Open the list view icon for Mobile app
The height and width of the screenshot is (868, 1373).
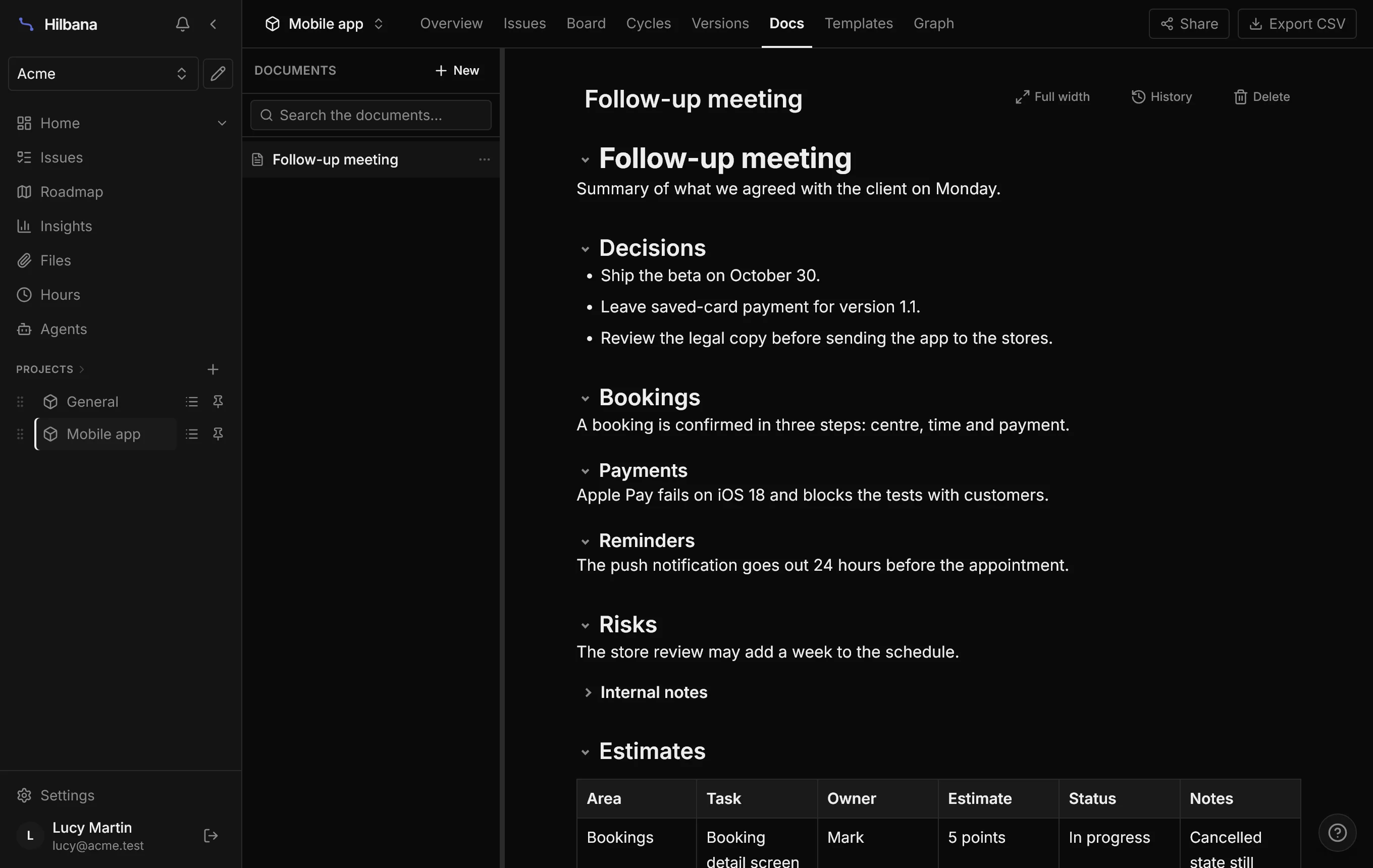[x=192, y=435]
